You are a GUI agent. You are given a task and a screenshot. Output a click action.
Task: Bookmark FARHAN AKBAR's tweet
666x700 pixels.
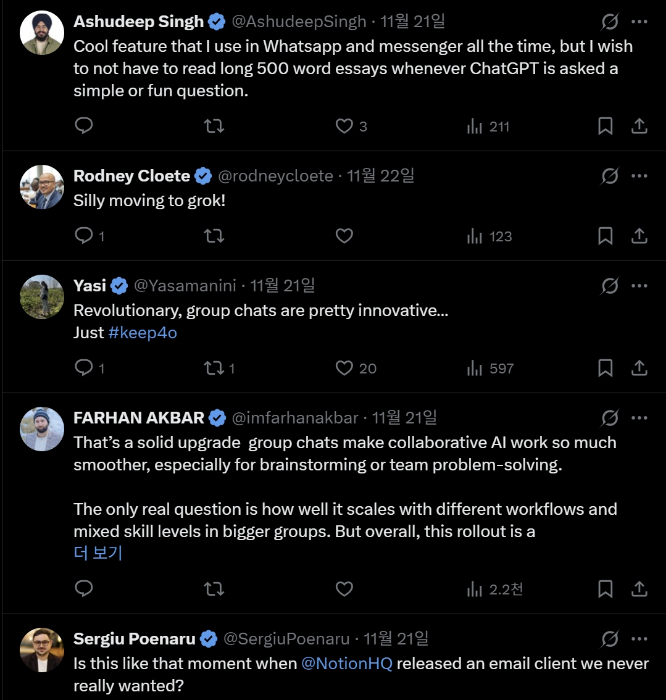tap(605, 589)
